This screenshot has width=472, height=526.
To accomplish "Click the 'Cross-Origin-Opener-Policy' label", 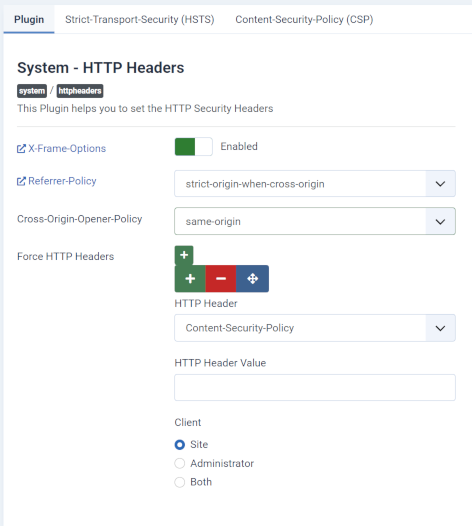I will (x=80, y=219).
